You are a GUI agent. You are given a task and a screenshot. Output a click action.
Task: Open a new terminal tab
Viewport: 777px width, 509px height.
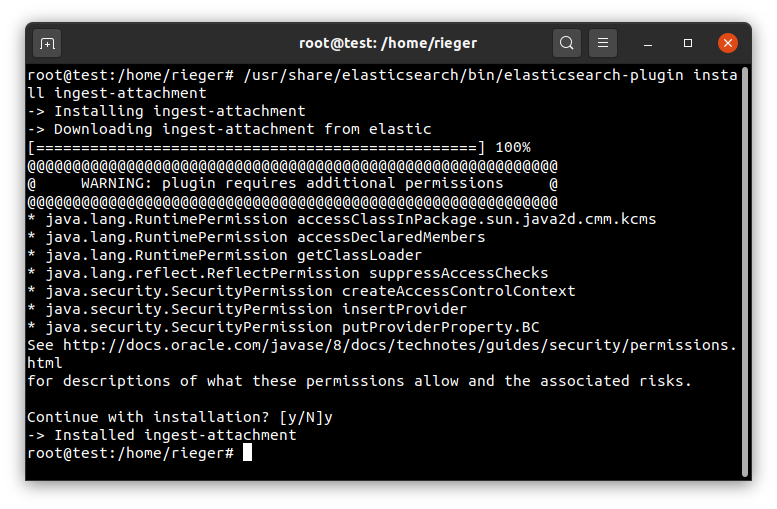(47, 44)
